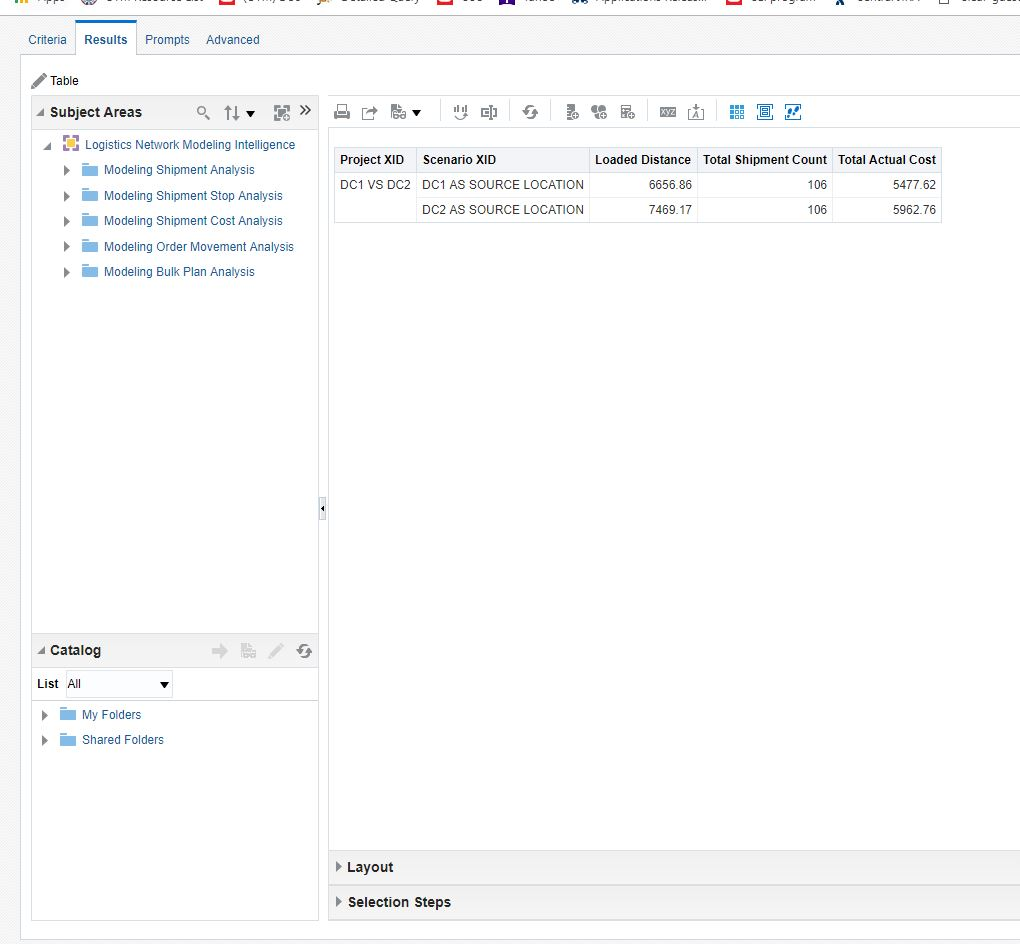1020x944 pixels.
Task: Refresh the results of the analysis
Action: click(530, 112)
